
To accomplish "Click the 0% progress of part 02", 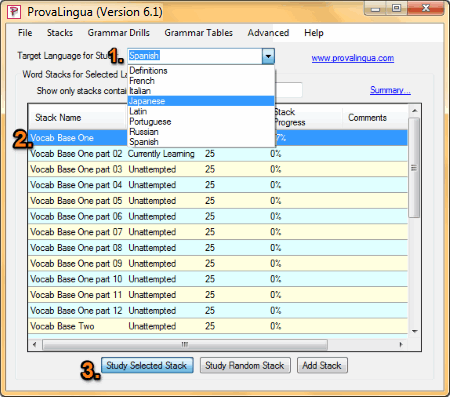I will (x=275, y=154).
